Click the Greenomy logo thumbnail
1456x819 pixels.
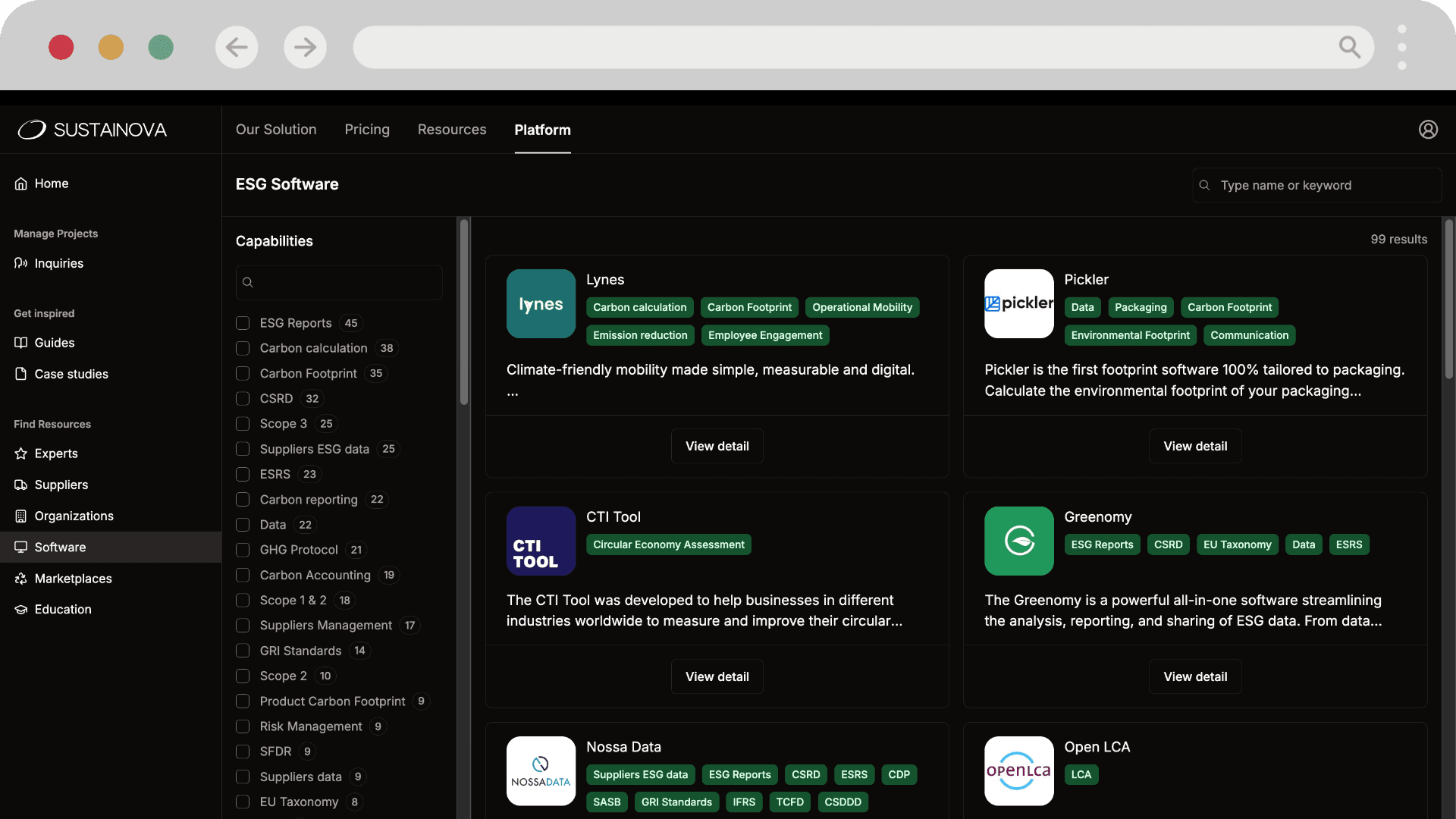(1018, 541)
